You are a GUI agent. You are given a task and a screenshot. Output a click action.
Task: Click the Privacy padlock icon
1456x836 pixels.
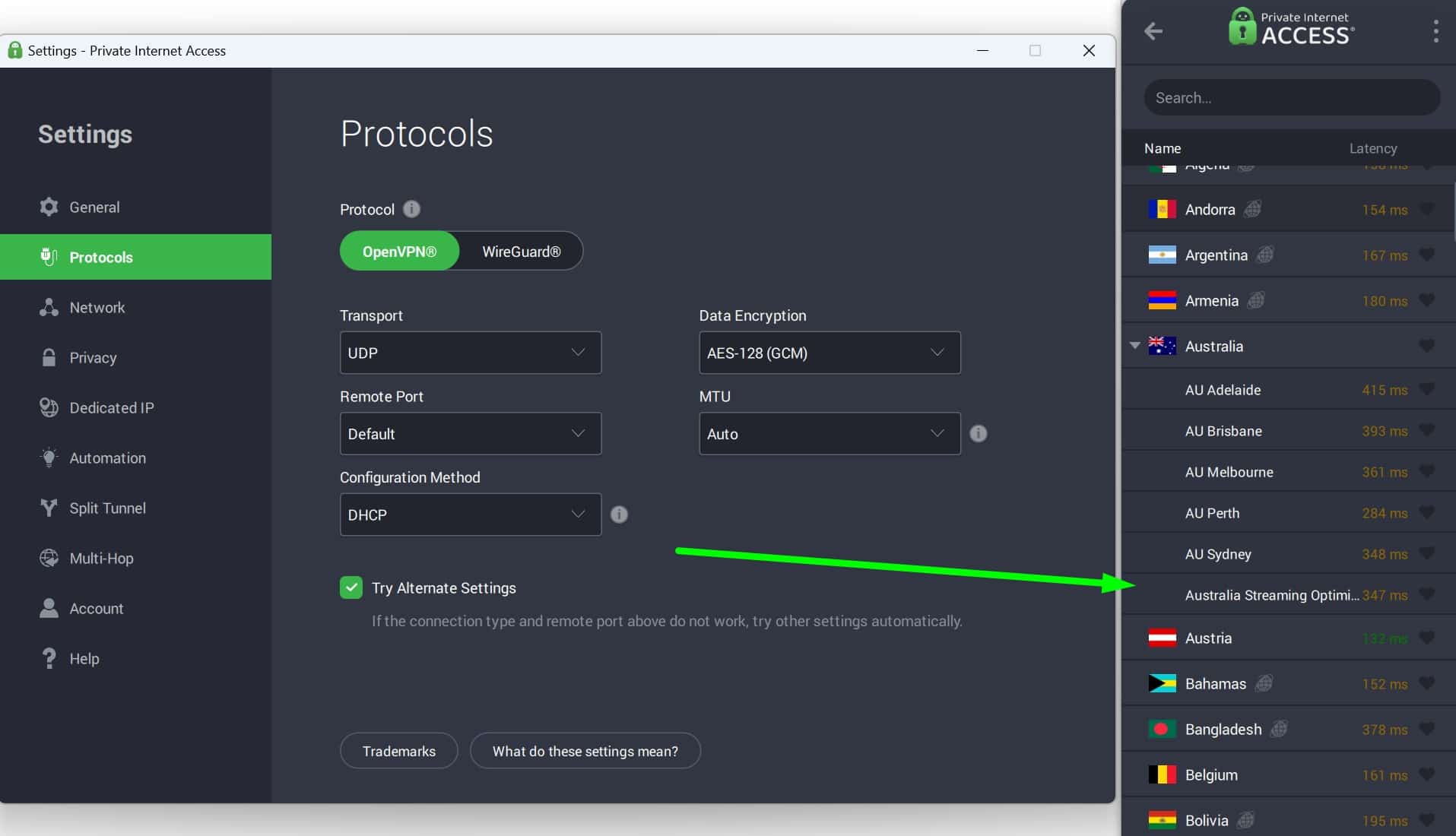tap(49, 357)
